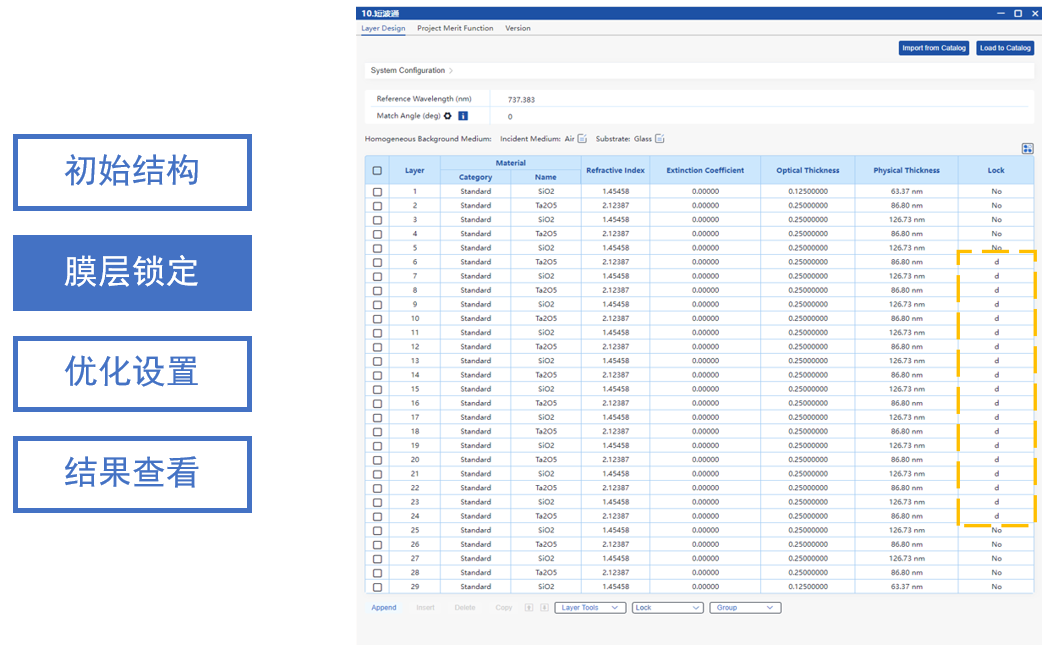Open the column settings icon above Lock column
1049x657 pixels.
point(1027,149)
